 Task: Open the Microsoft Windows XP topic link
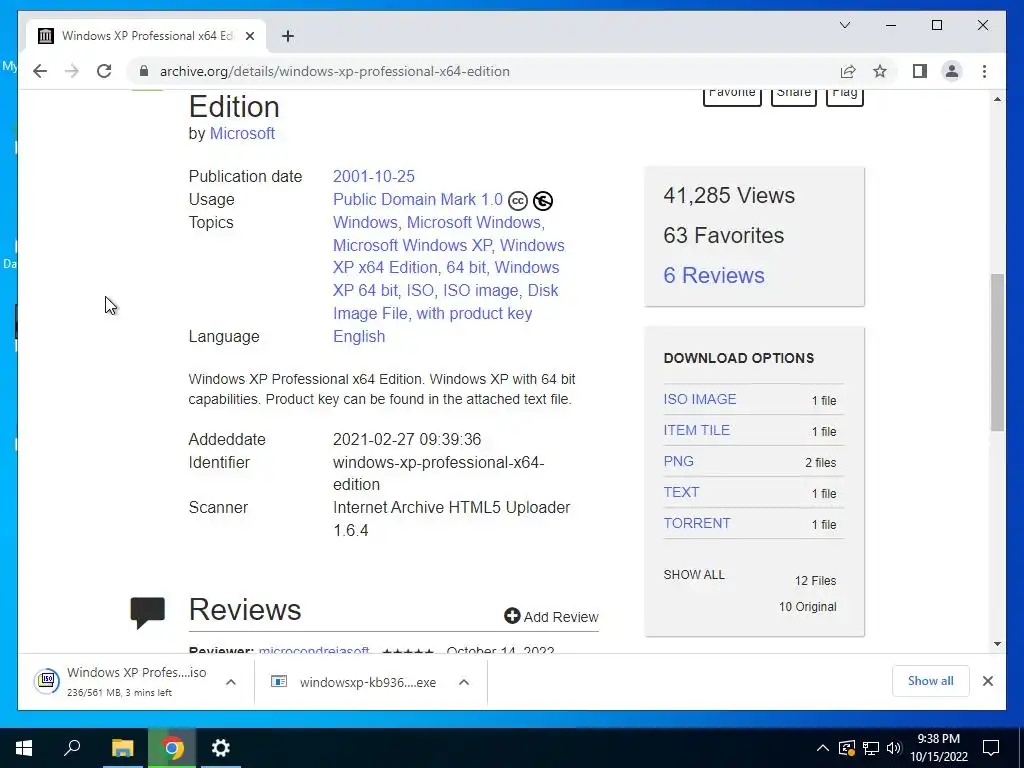tap(412, 245)
